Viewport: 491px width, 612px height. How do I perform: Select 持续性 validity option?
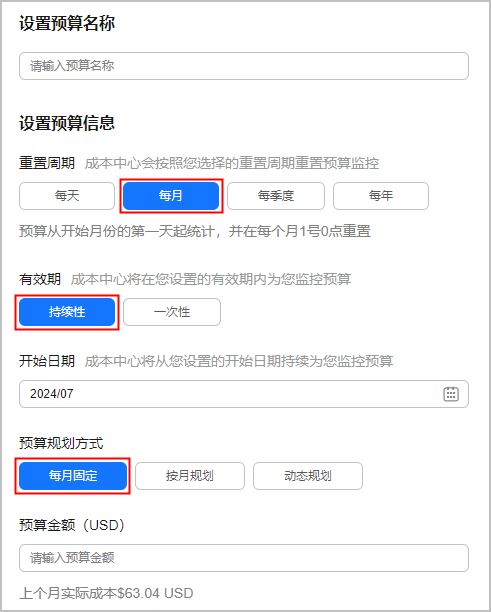pyautogui.click(x=67, y=312)
